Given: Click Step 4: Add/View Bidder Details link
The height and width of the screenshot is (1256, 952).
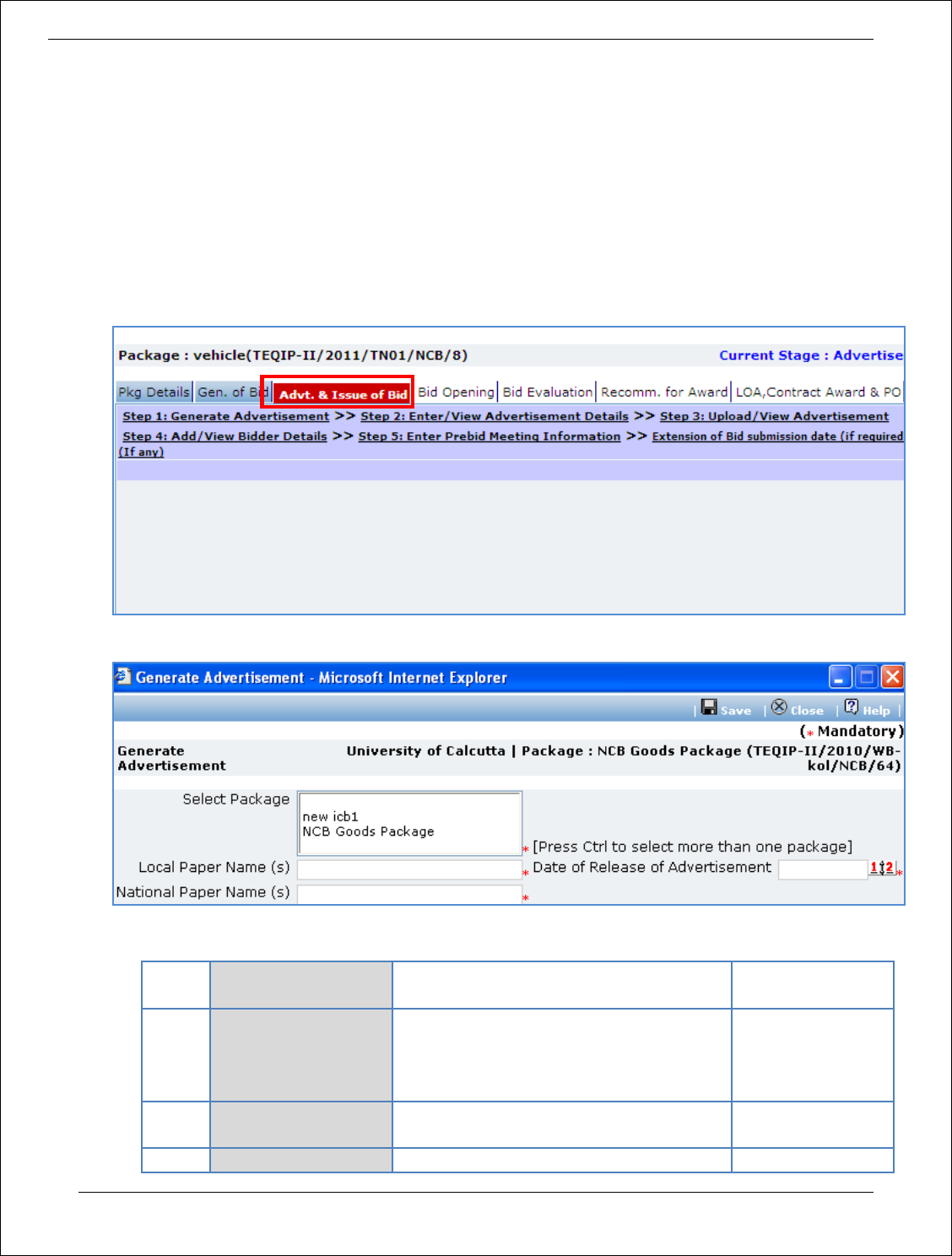Looking at the screenshot, I should [224, 436].
